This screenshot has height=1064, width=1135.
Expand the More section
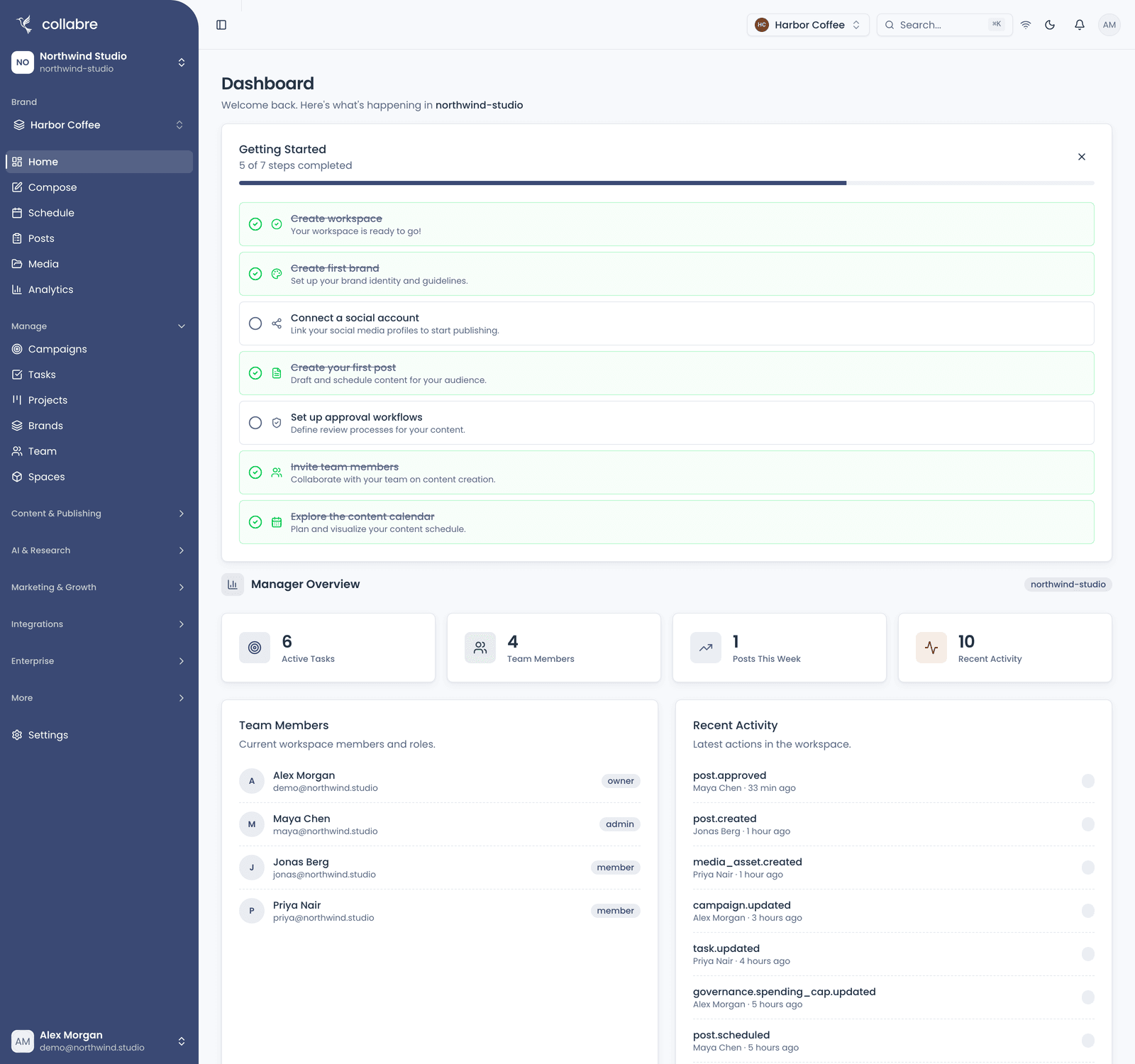pos(99,698)
